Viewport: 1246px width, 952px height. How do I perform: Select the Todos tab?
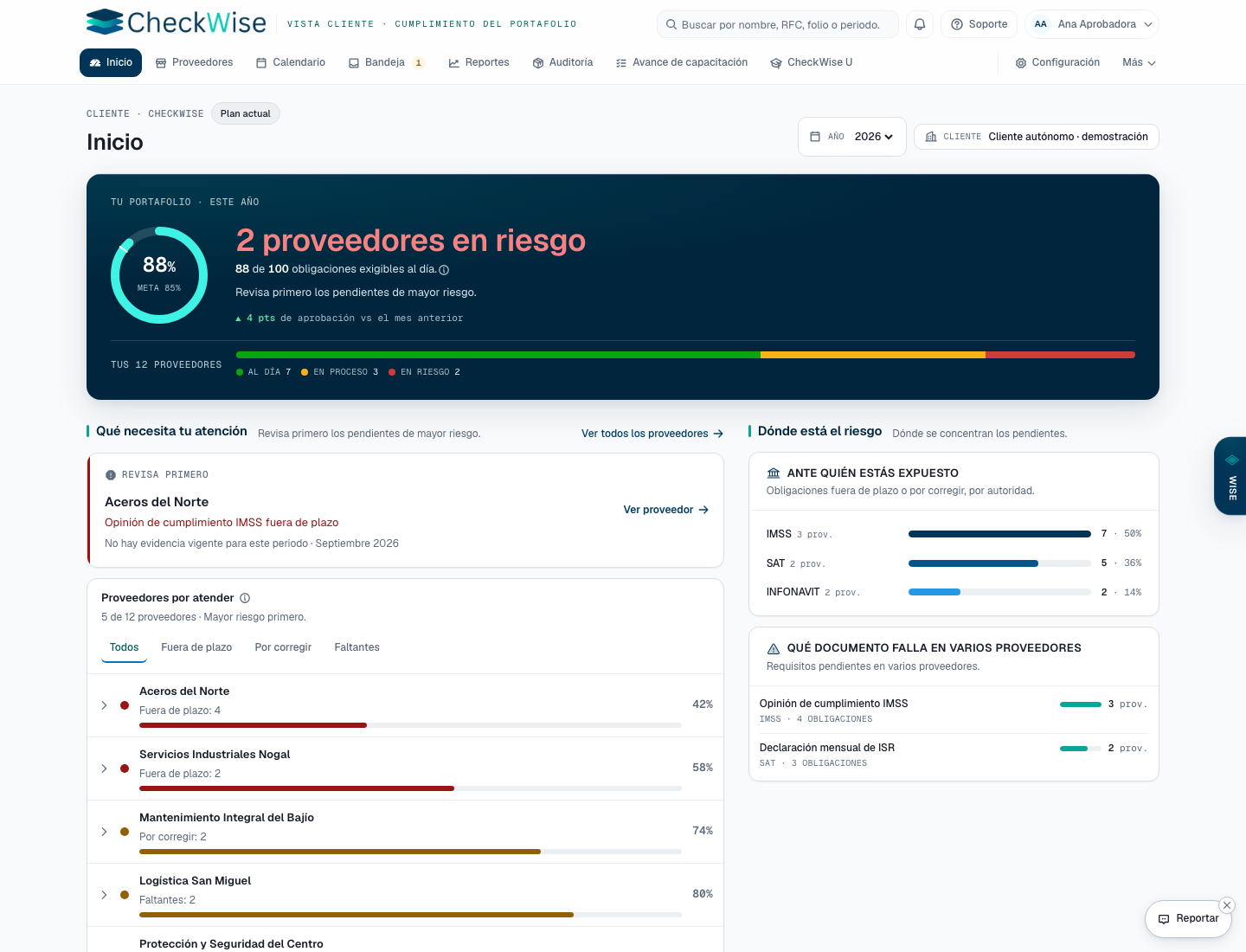(x=124, y=647)
